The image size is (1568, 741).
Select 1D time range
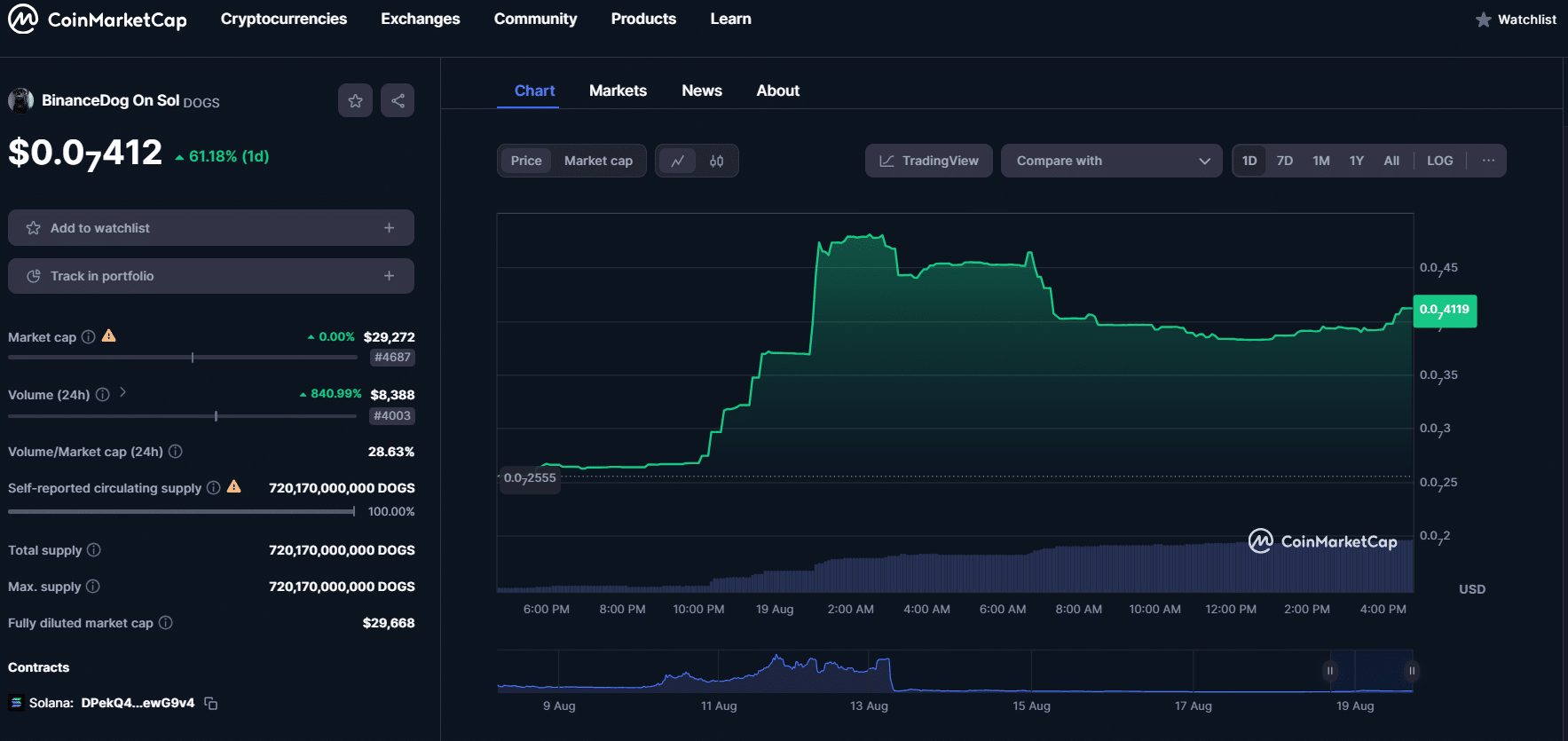pos(1249,161)
